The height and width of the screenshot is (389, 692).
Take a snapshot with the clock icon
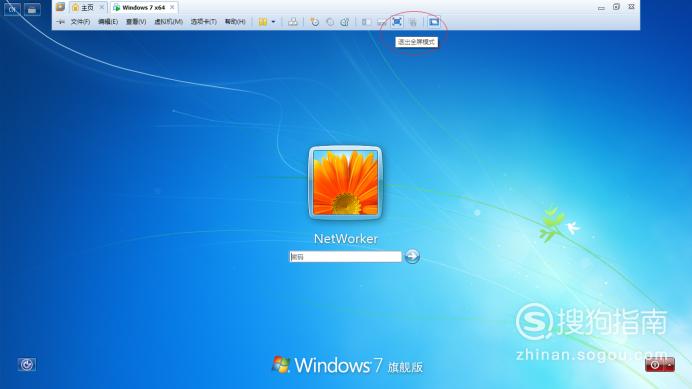point(315,22)
